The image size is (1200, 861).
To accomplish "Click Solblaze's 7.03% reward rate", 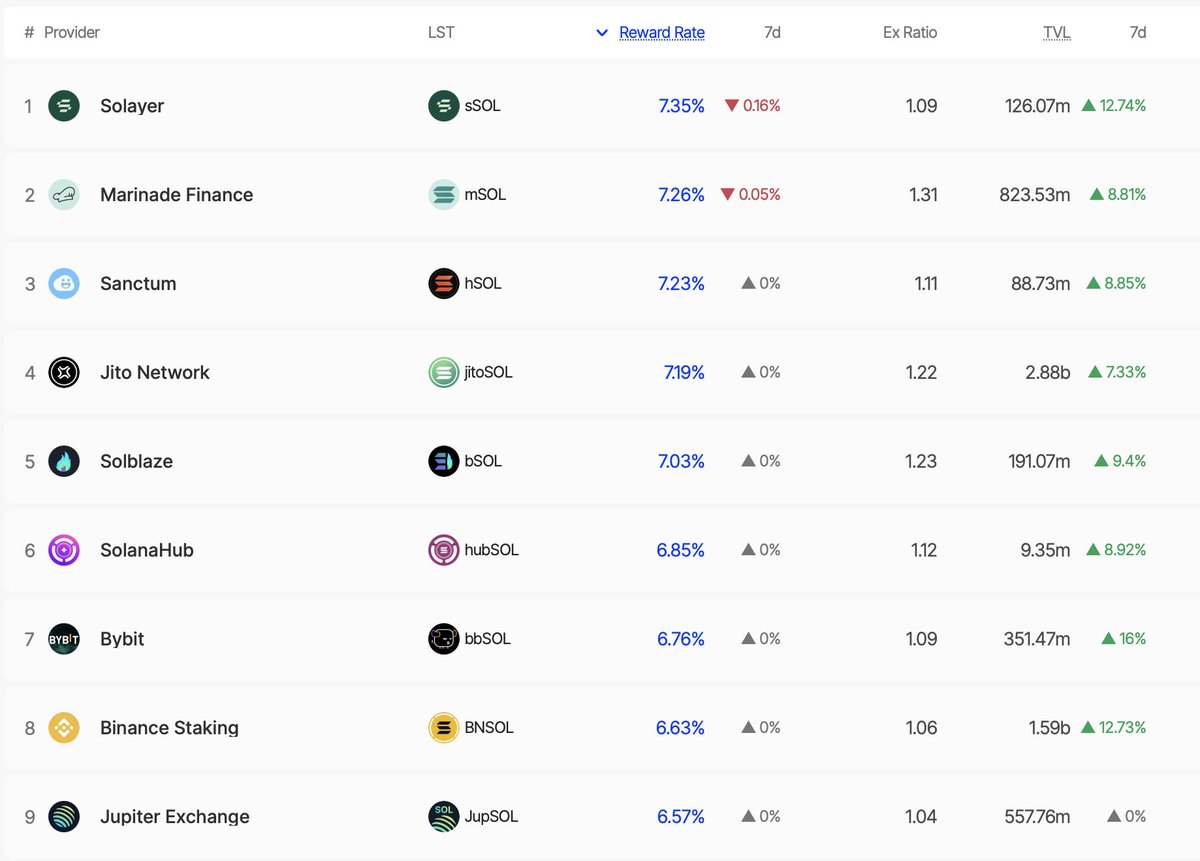I will pyautogui.click(x=681, y=461).
